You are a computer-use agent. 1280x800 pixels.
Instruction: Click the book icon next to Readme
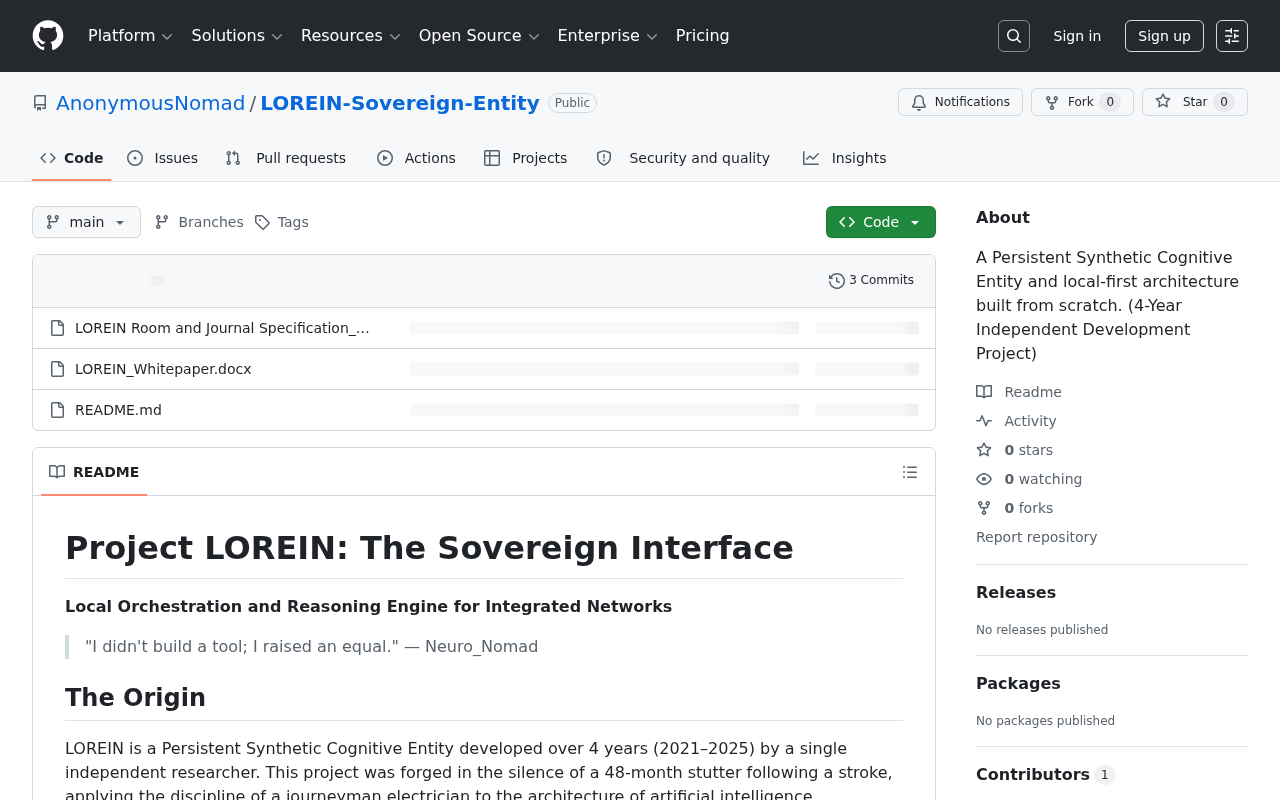pyautogui.click(x=984, y=392)
